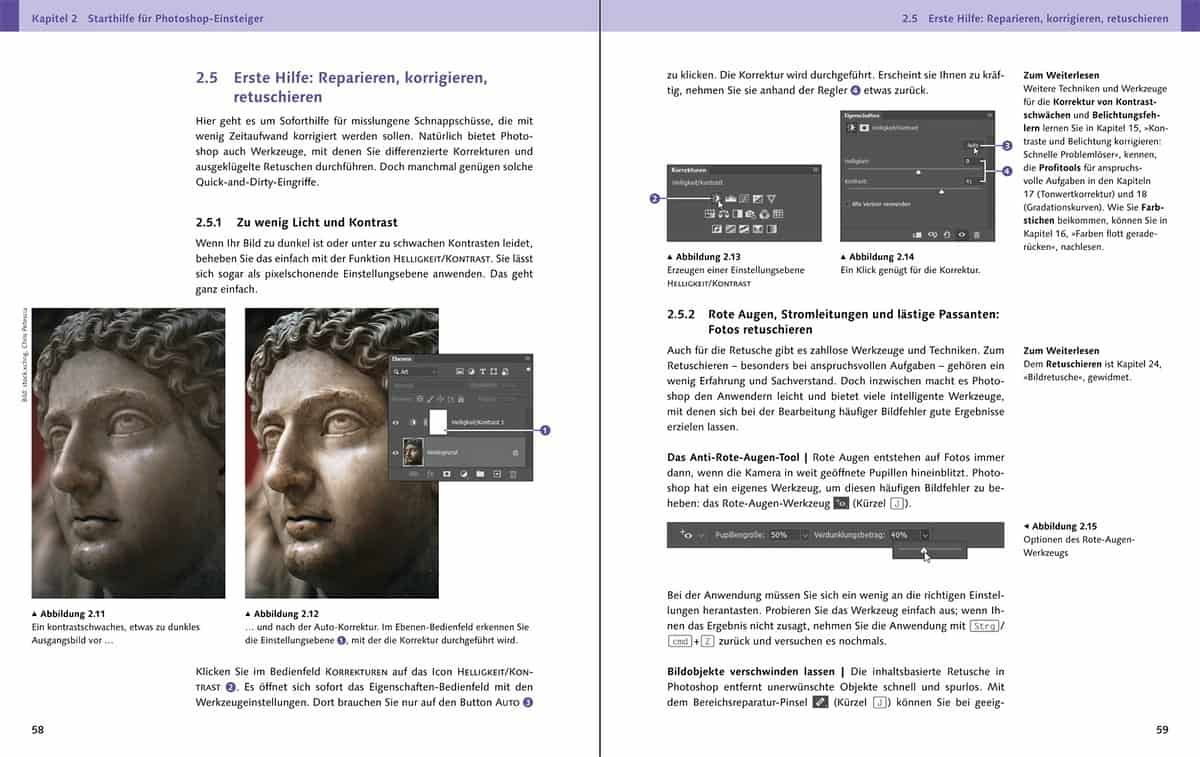Create a new layer in the Ebenen panel
Screen dimensions: 1200x757
coord(497,474)
